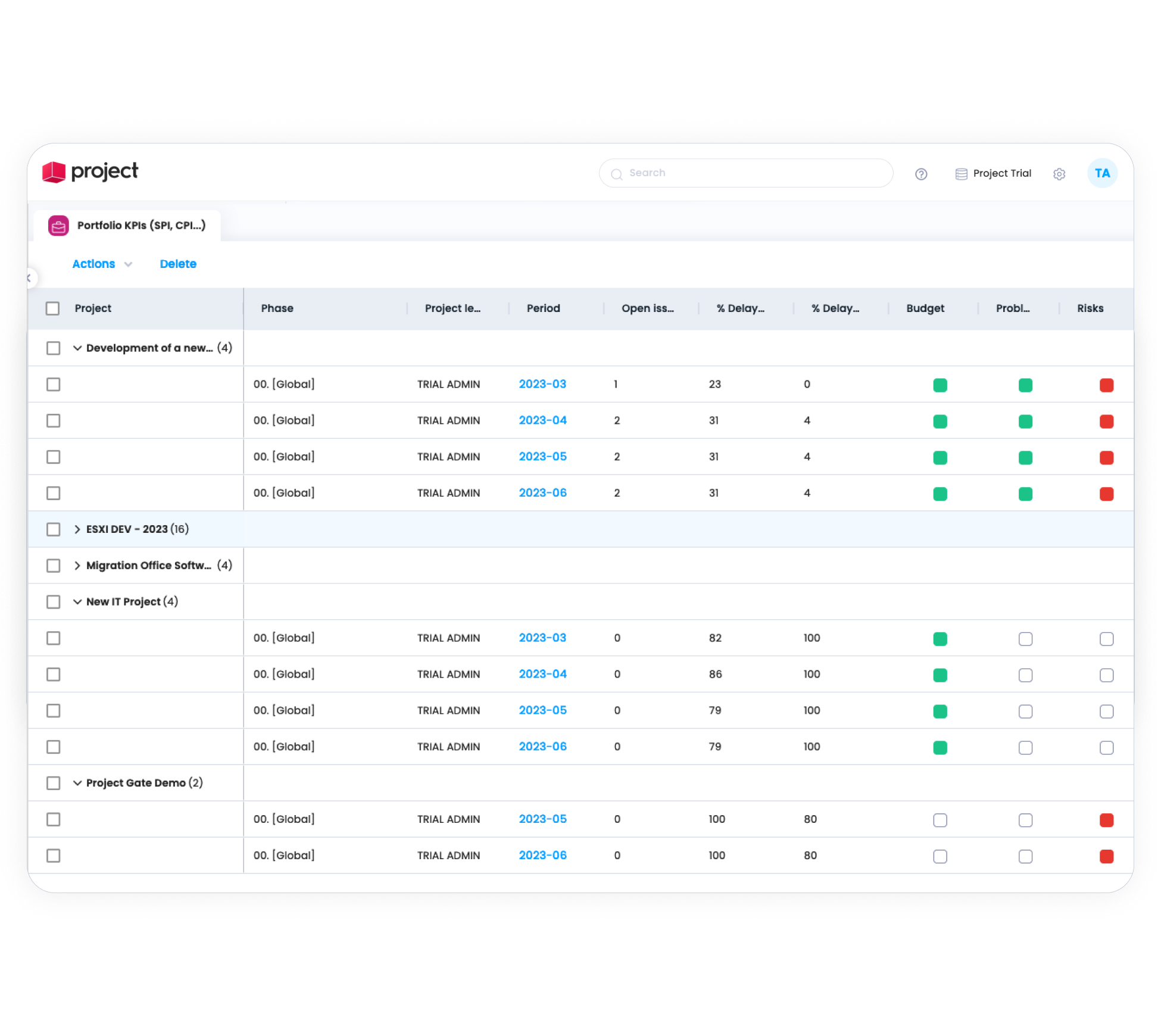Collapse the Project Gate Demo group
The height and width of the screenshot is (1036, 1161).
77,783
